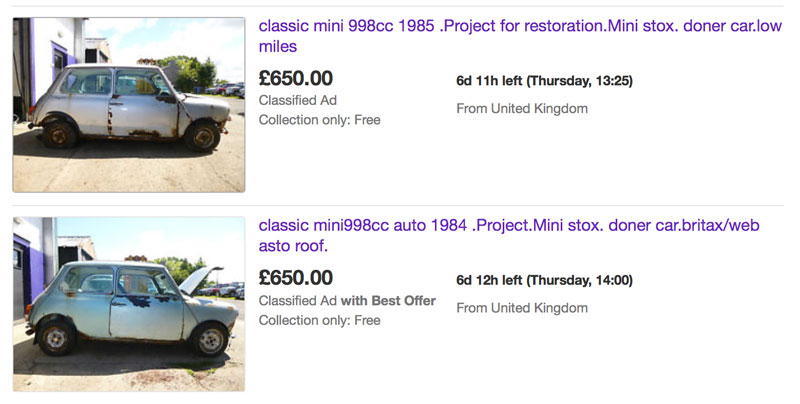Click the word 'miles' ending the first title
800x404 pixels.
tap(278, 46)
